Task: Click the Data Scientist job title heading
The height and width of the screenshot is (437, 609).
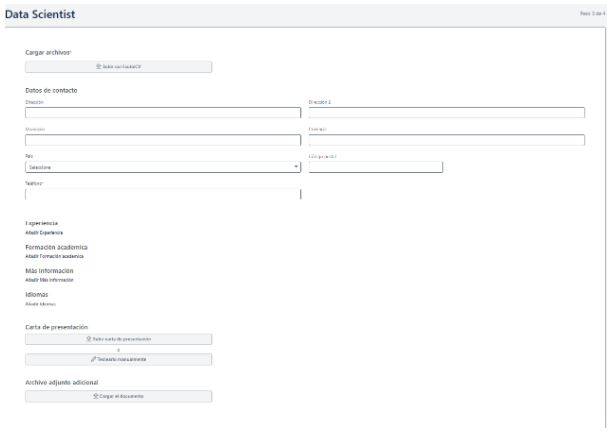Action: pyautogui.click(x=39, y=14)
